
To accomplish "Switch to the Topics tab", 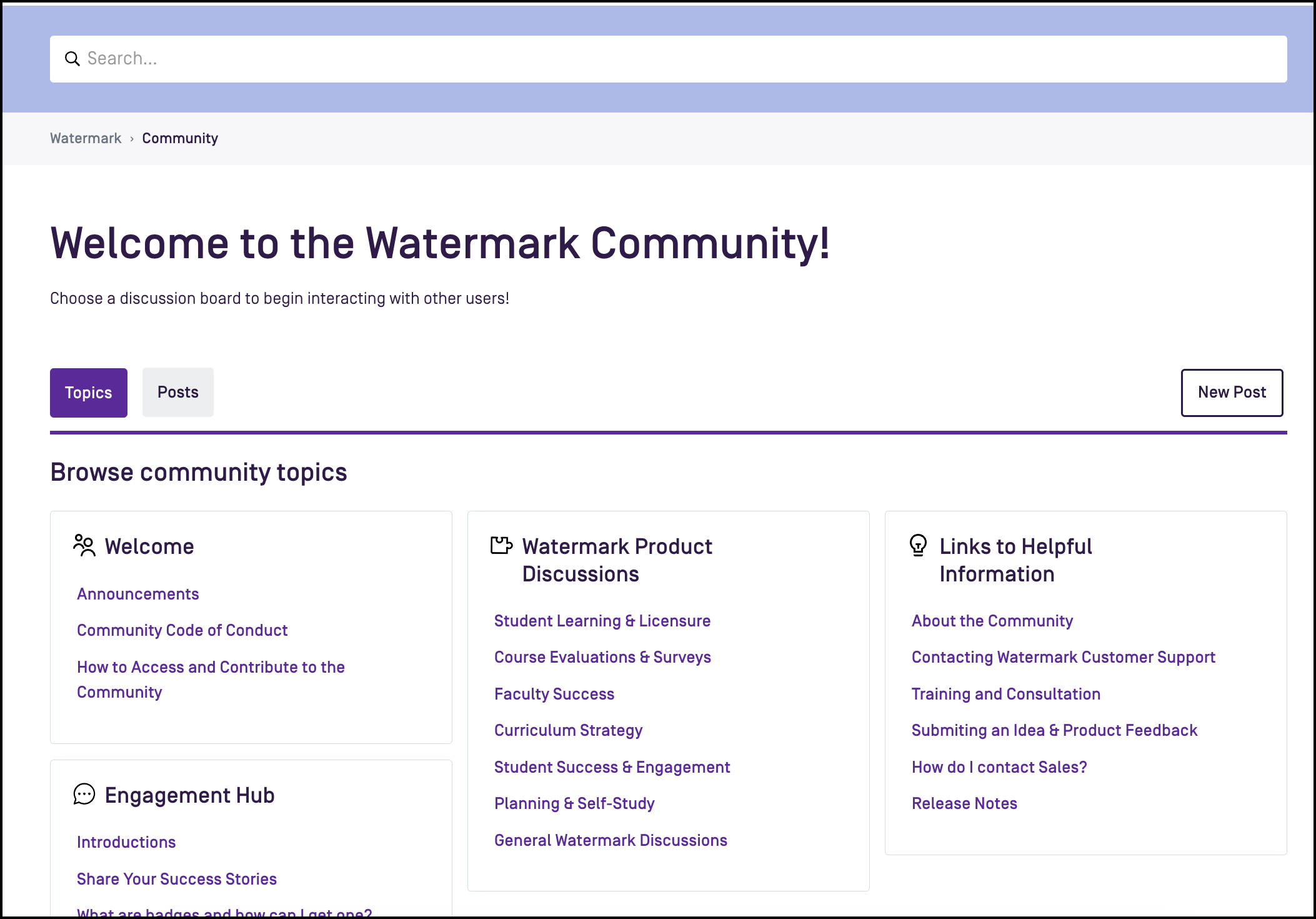I will point(88,393).
